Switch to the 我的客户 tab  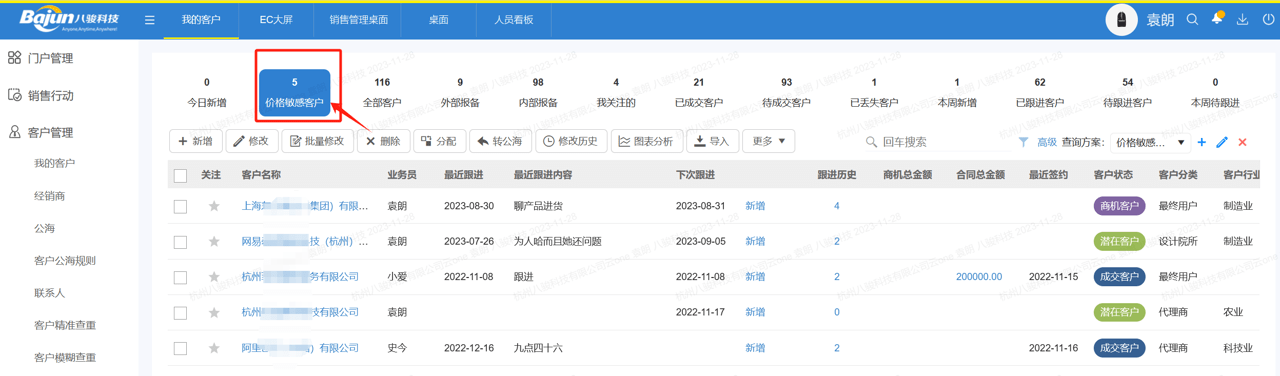pos(201,20)
